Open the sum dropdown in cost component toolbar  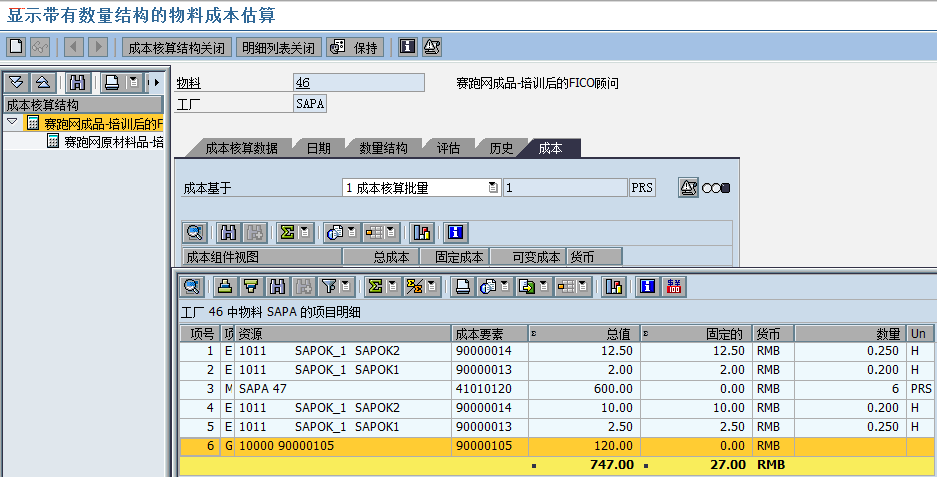(x=305, y=233)
